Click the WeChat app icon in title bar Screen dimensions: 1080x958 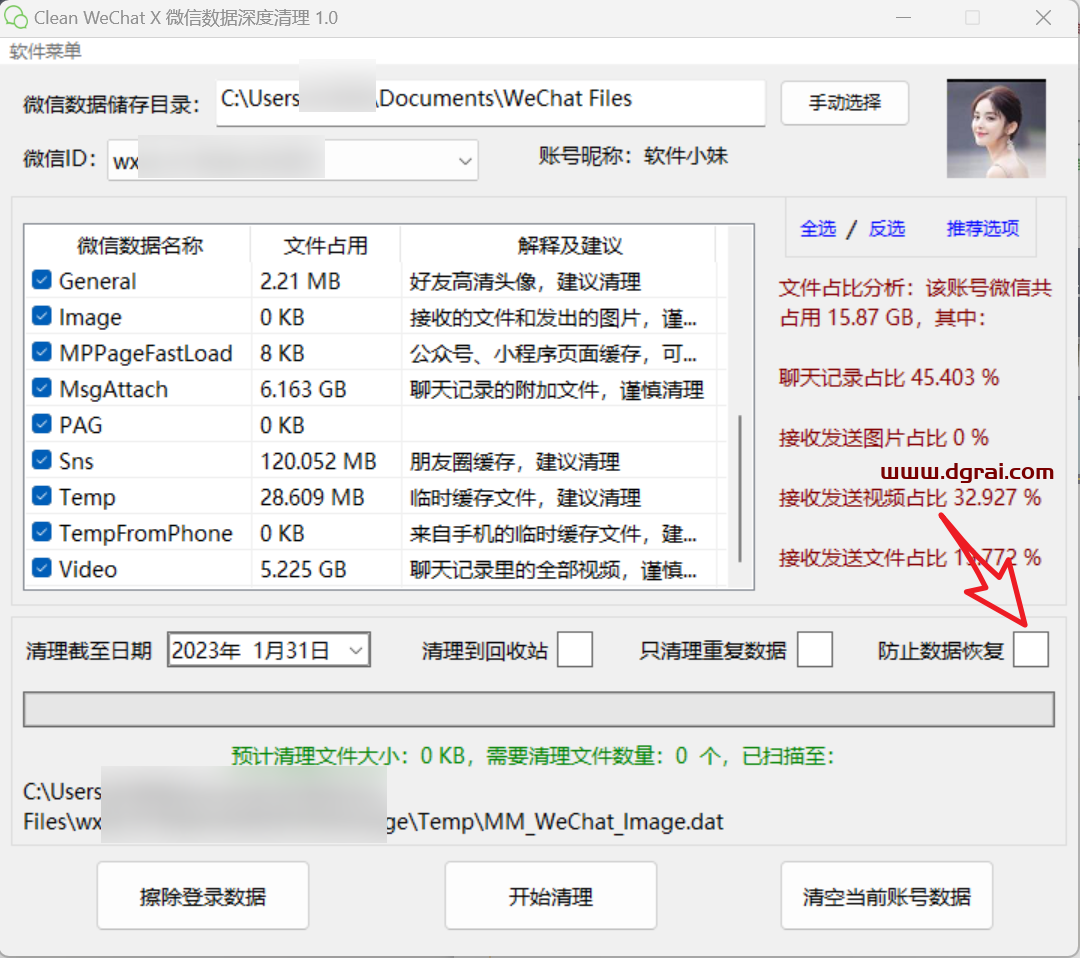16,17
